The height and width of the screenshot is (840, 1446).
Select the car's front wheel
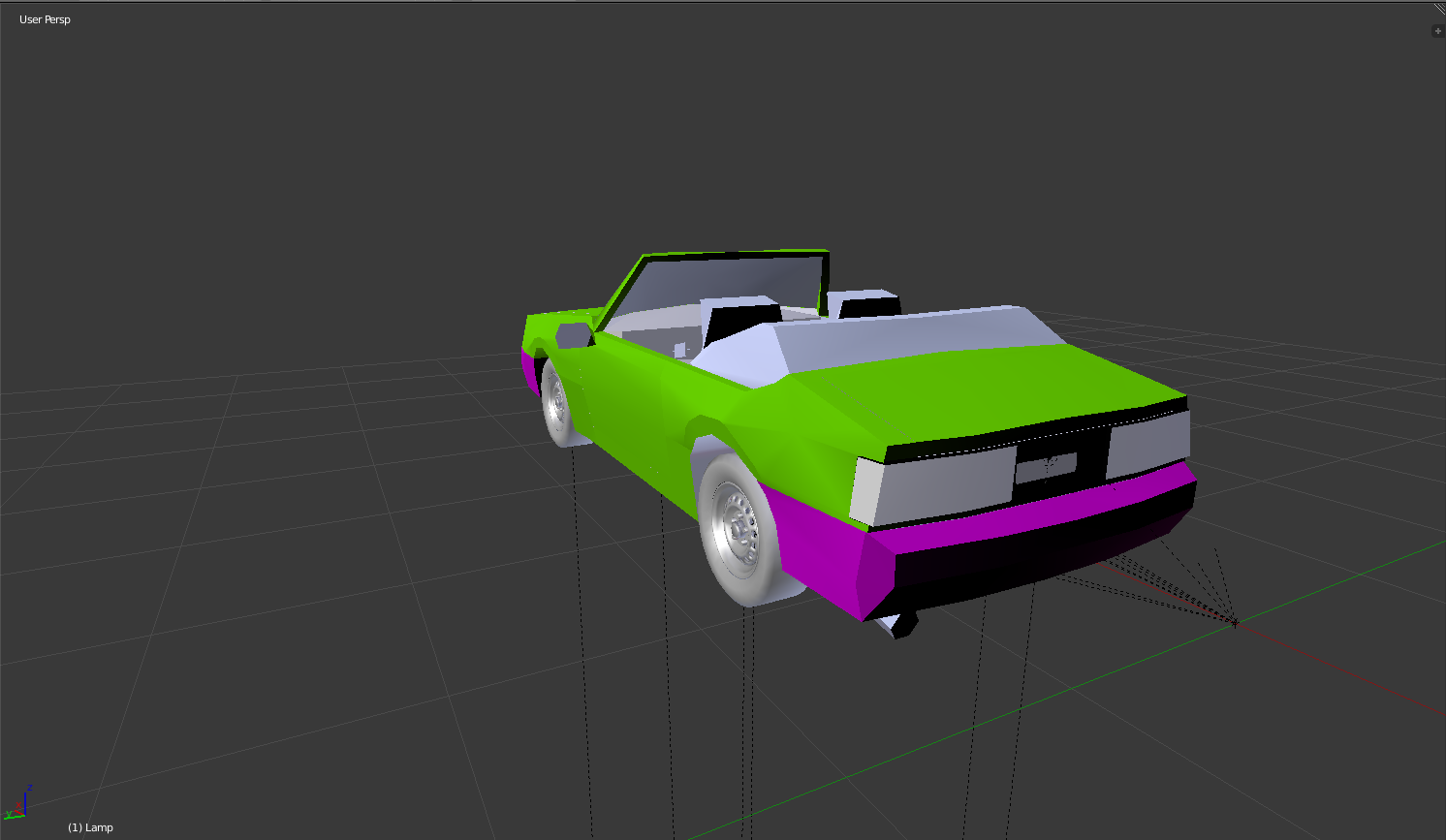(x=559, y=403)
